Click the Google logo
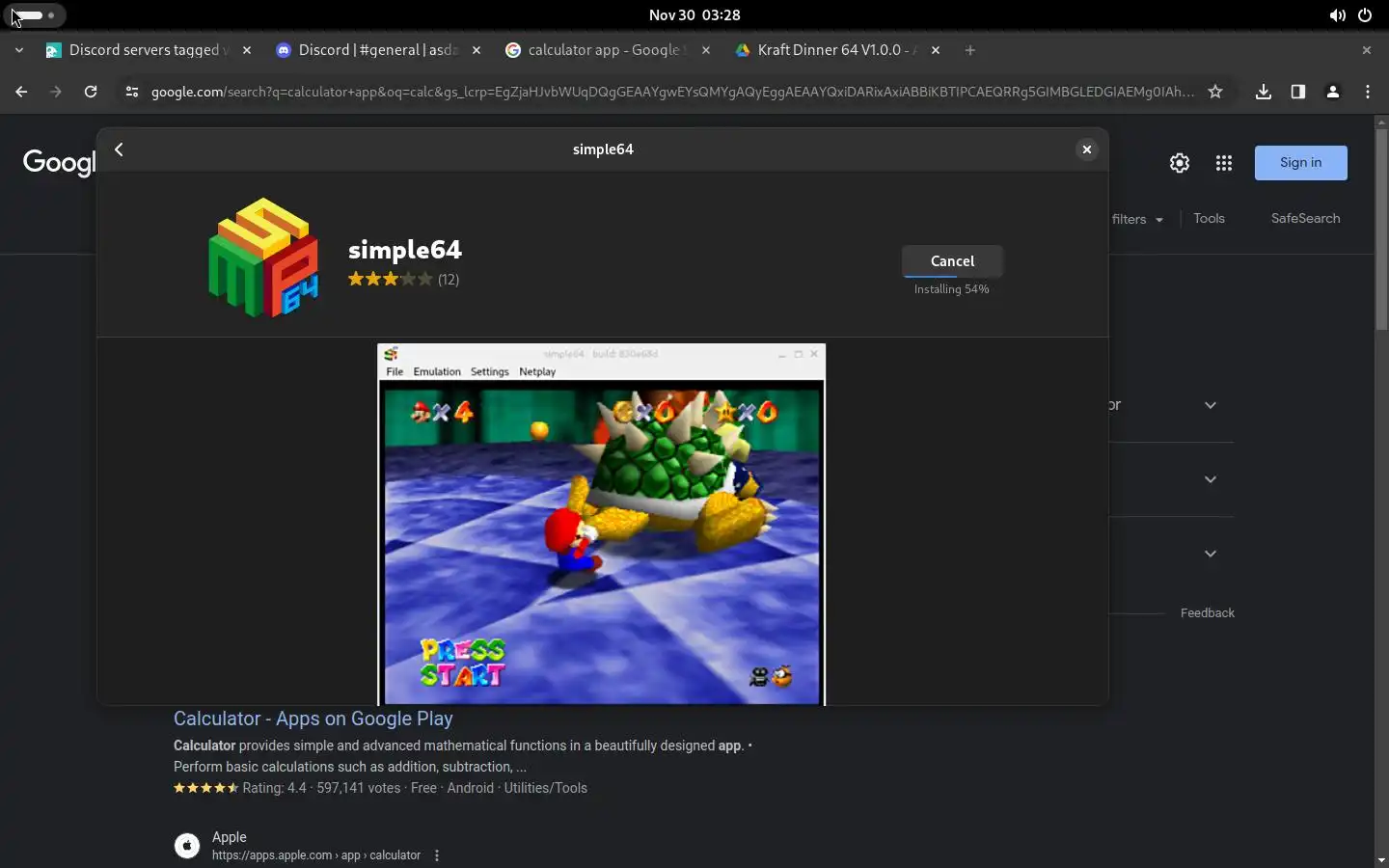1389x868 pixels. [x=59, y=163]
